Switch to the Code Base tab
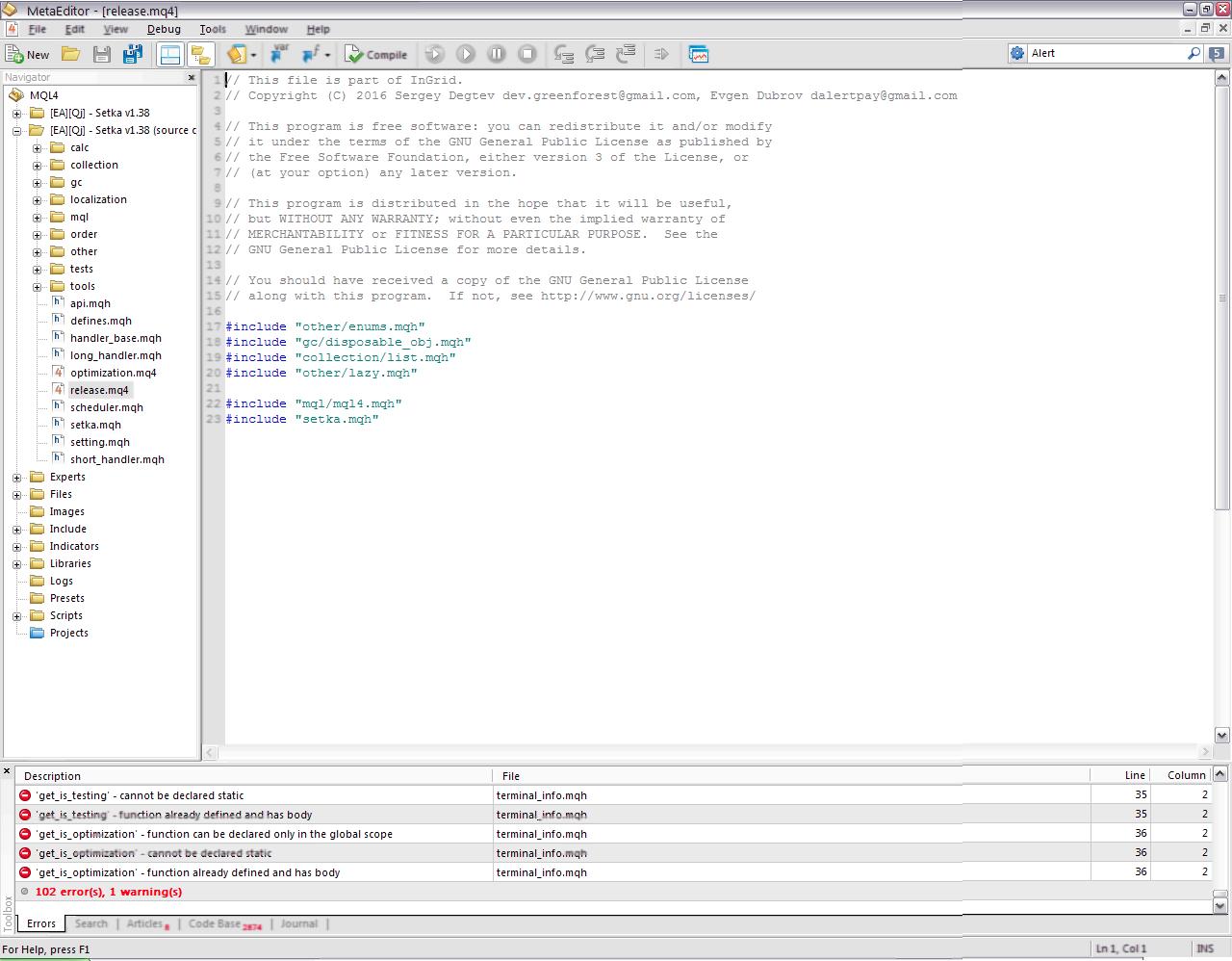Viewport: 1232px width, 961px height. (223, 923)
